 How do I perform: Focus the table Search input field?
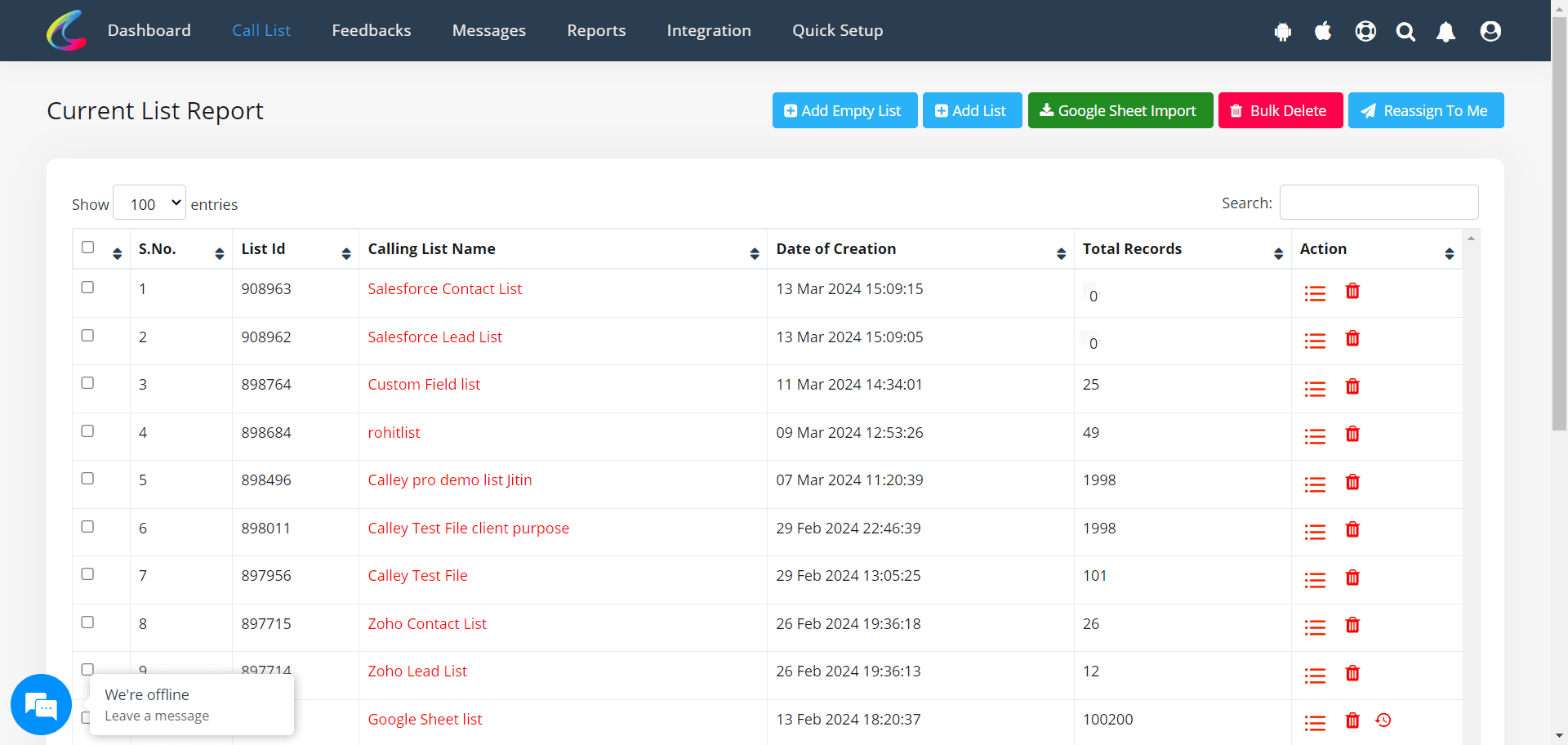(x=1379, y=203)
